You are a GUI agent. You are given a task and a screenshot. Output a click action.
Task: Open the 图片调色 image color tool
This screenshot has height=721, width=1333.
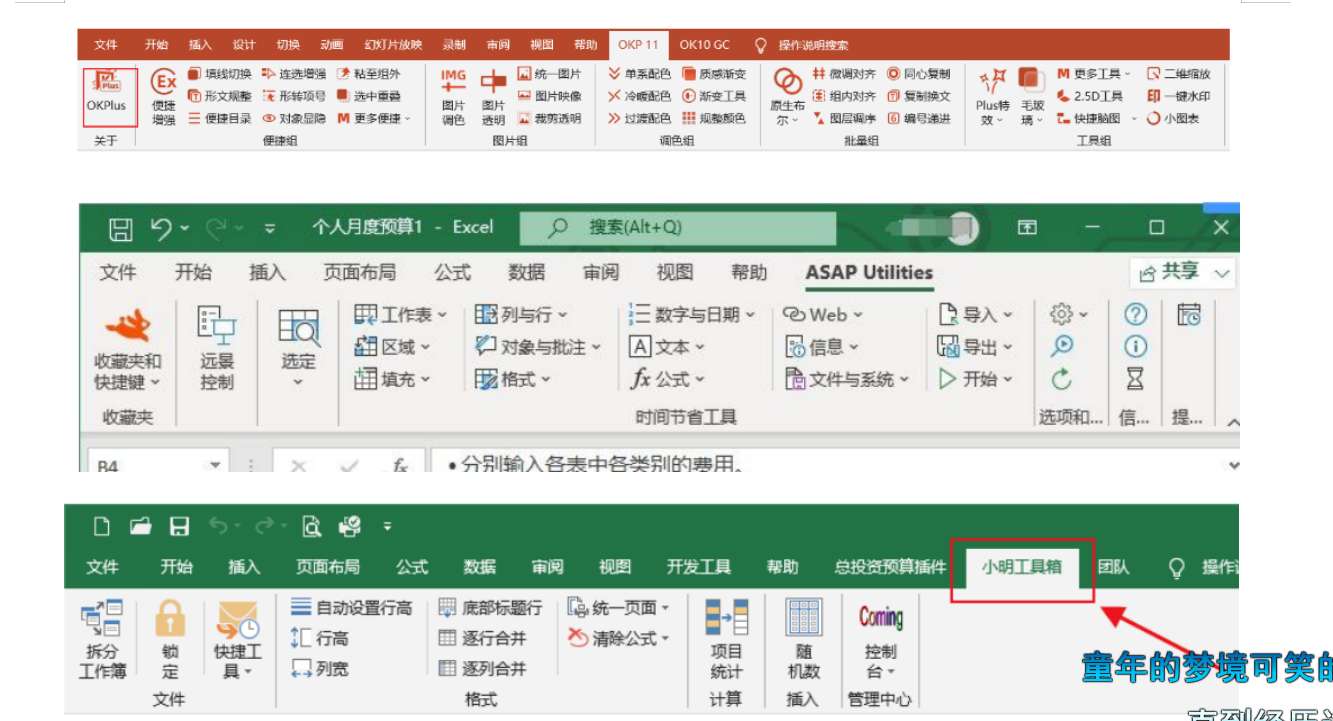click(x=453, y=96)
